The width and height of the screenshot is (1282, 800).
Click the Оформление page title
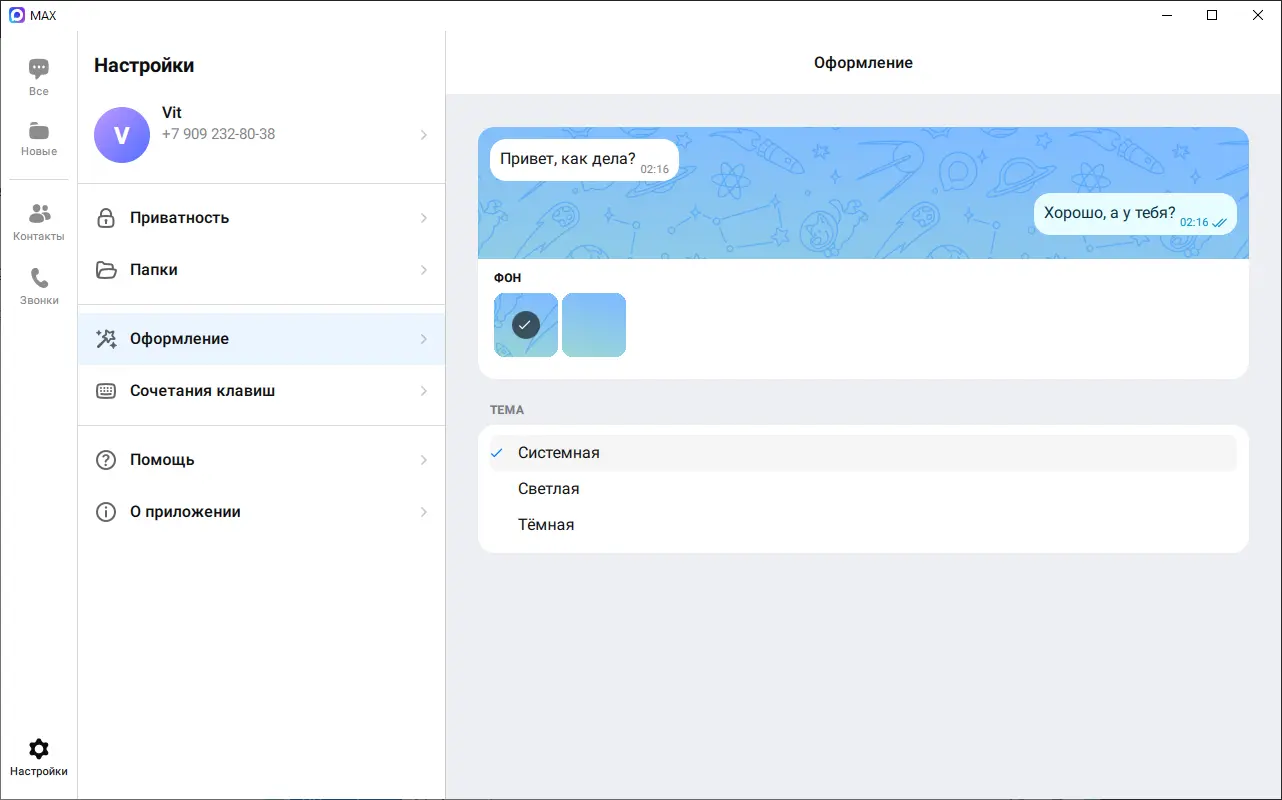863,63
